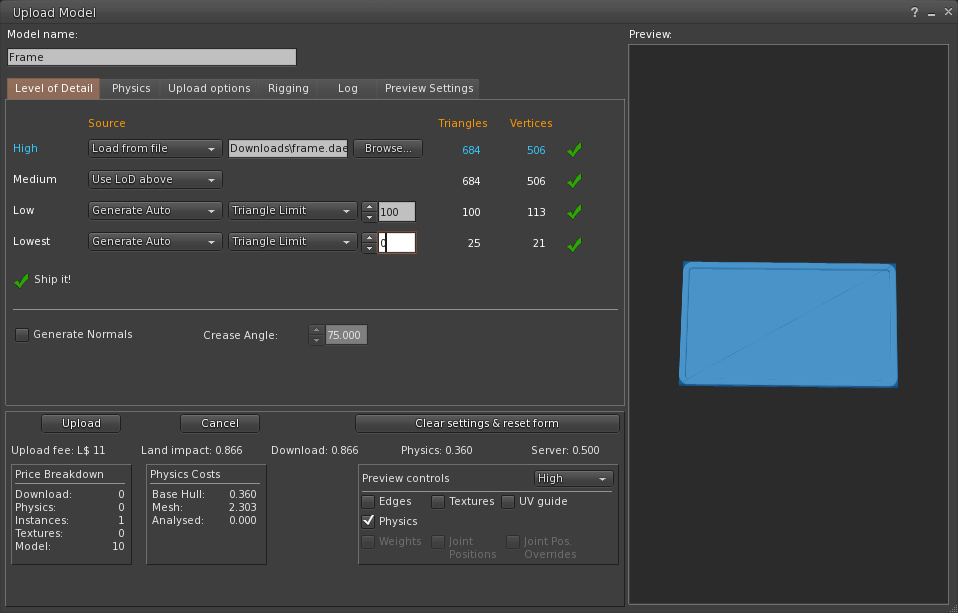Click the green checkmark for Low row
Viewport: 958px width, 613px height.
point(574,212)
